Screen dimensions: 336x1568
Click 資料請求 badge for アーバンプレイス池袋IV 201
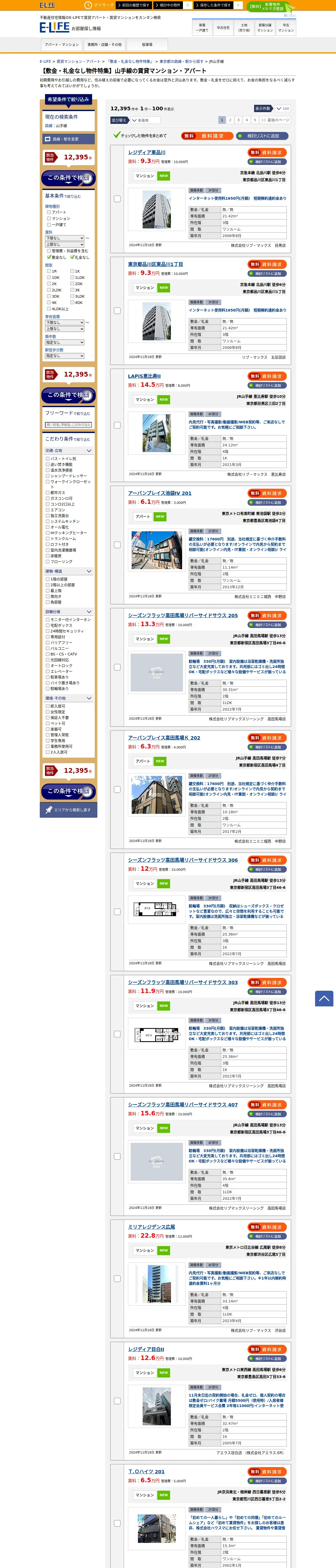(x=267, y=493)
